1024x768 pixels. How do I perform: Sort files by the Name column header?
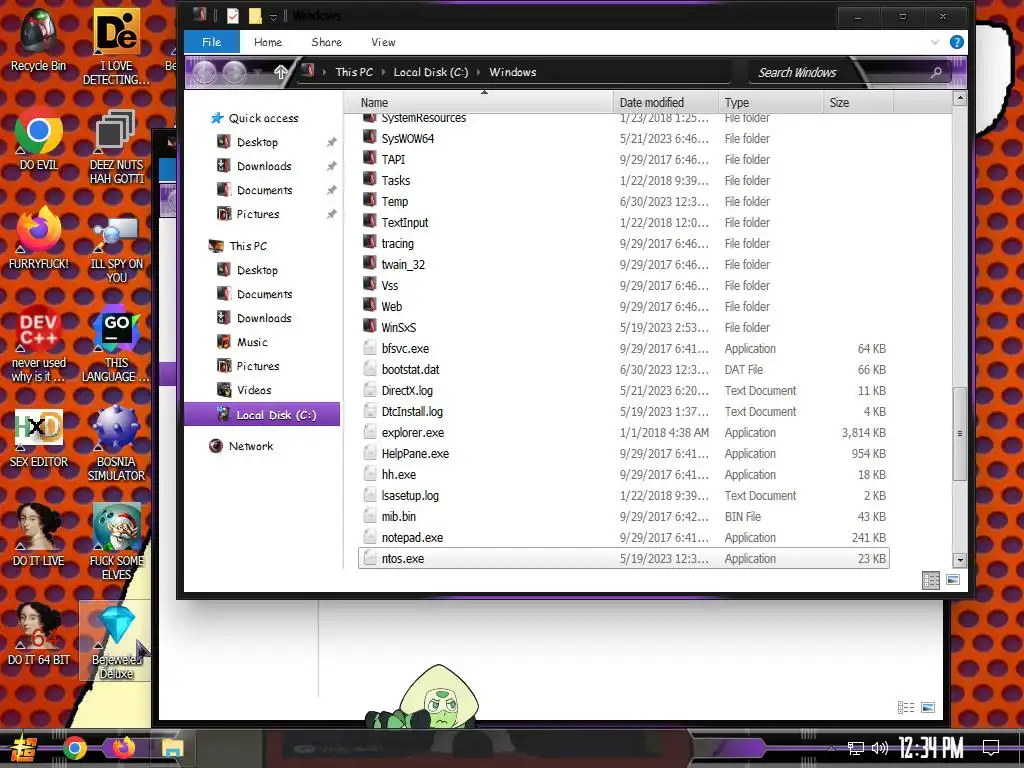[x=484, y=103]
